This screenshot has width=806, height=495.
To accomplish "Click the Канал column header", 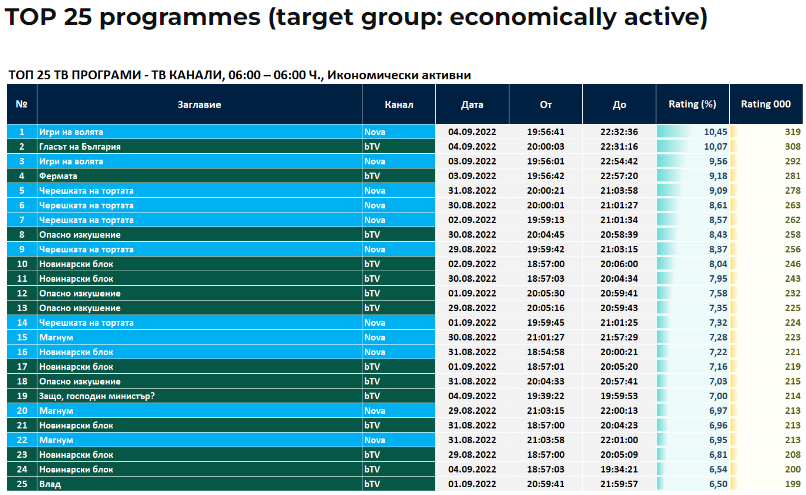I will [x=398, y=104].
